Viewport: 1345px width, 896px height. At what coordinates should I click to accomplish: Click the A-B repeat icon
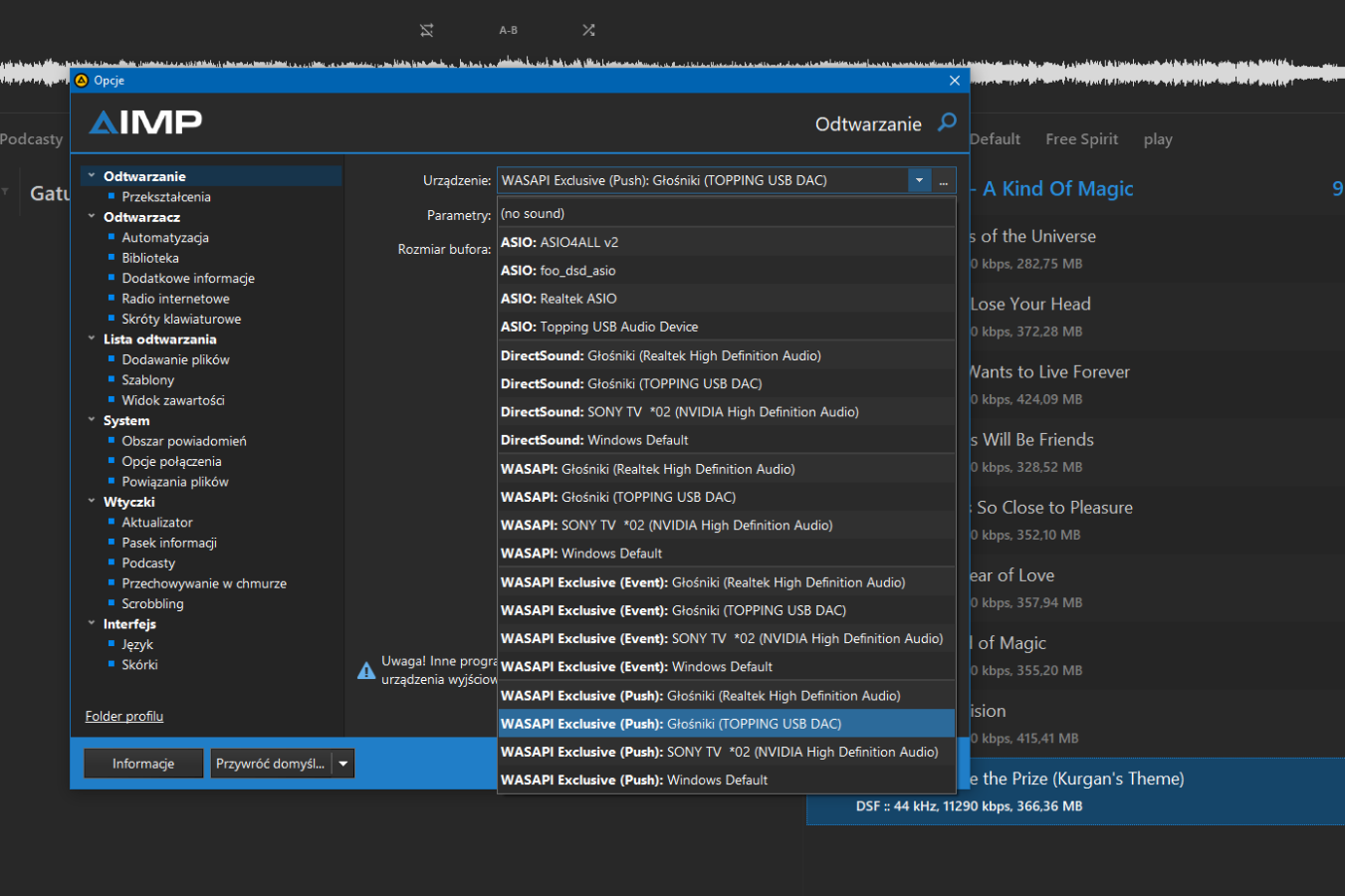(x=509, y=30)
